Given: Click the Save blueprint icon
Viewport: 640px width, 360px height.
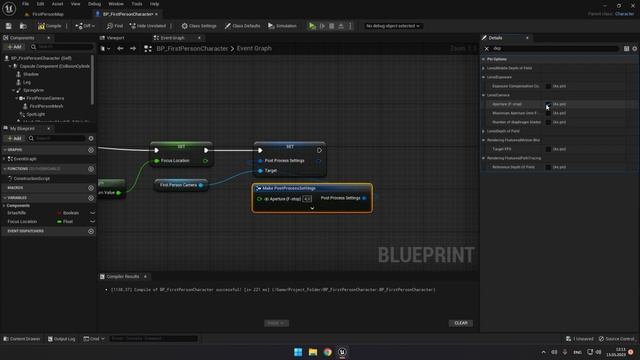Looking at the screenshot, I should coord(9,26).
